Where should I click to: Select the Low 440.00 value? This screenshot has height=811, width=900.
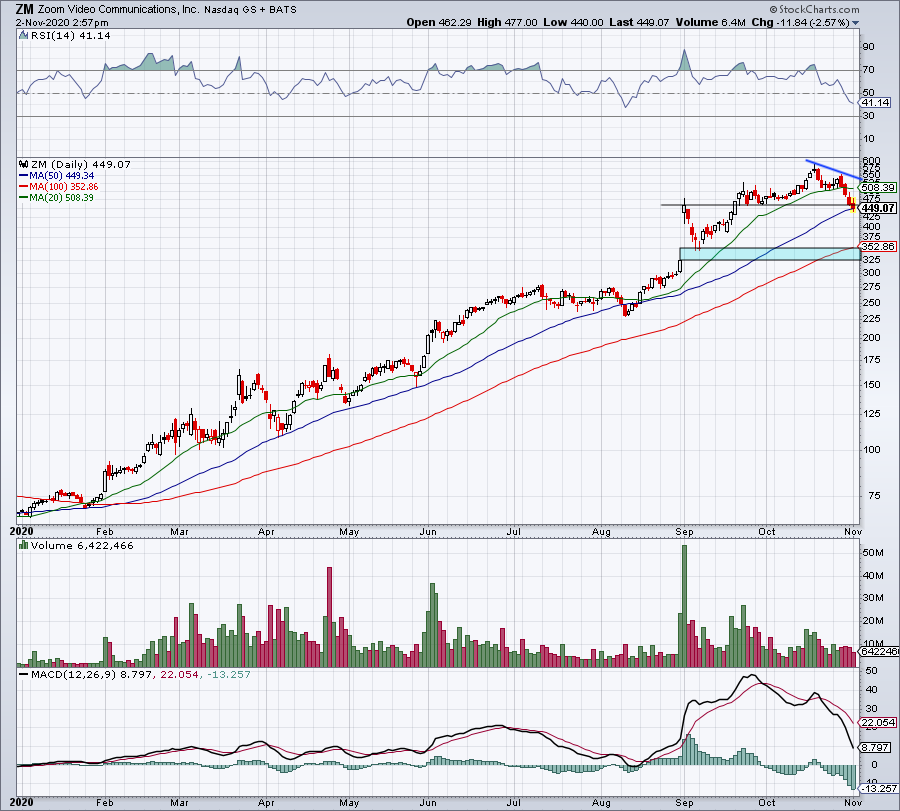(573, 22)
